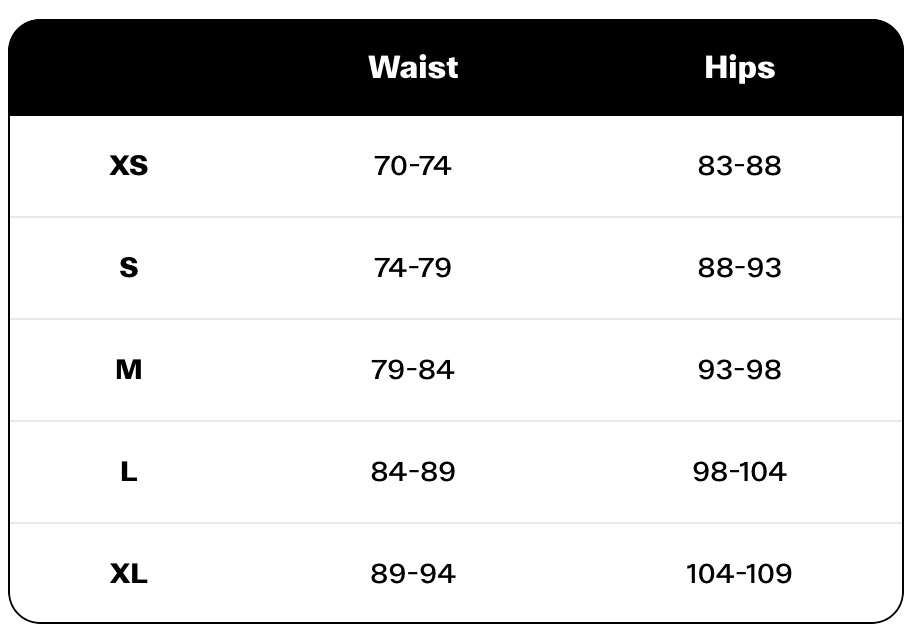
Task: Click the S hips value 88-93
Action: (739, 268)
